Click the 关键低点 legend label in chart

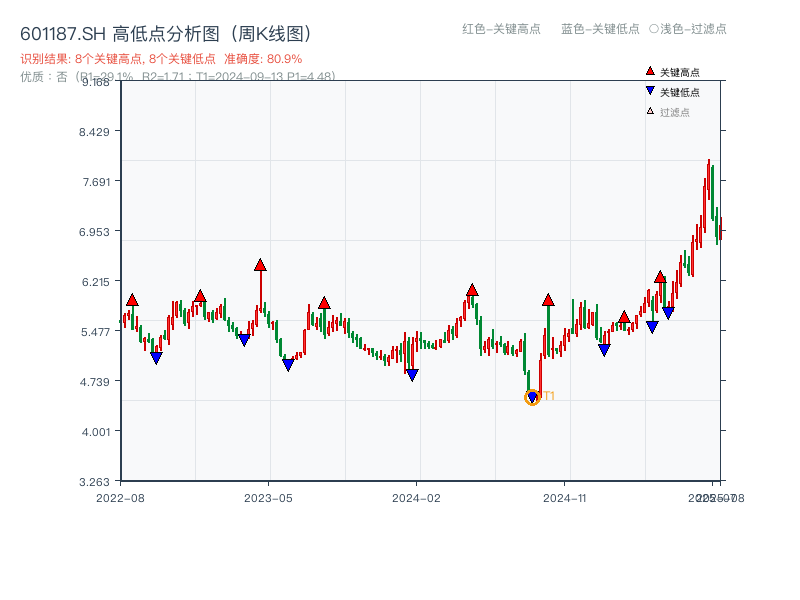pos(680,92)
